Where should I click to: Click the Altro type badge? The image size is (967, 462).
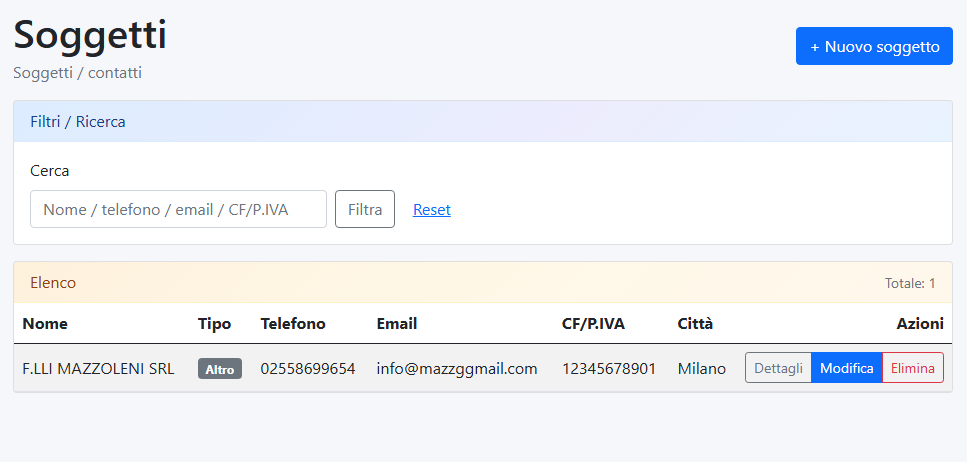(220, 369)
